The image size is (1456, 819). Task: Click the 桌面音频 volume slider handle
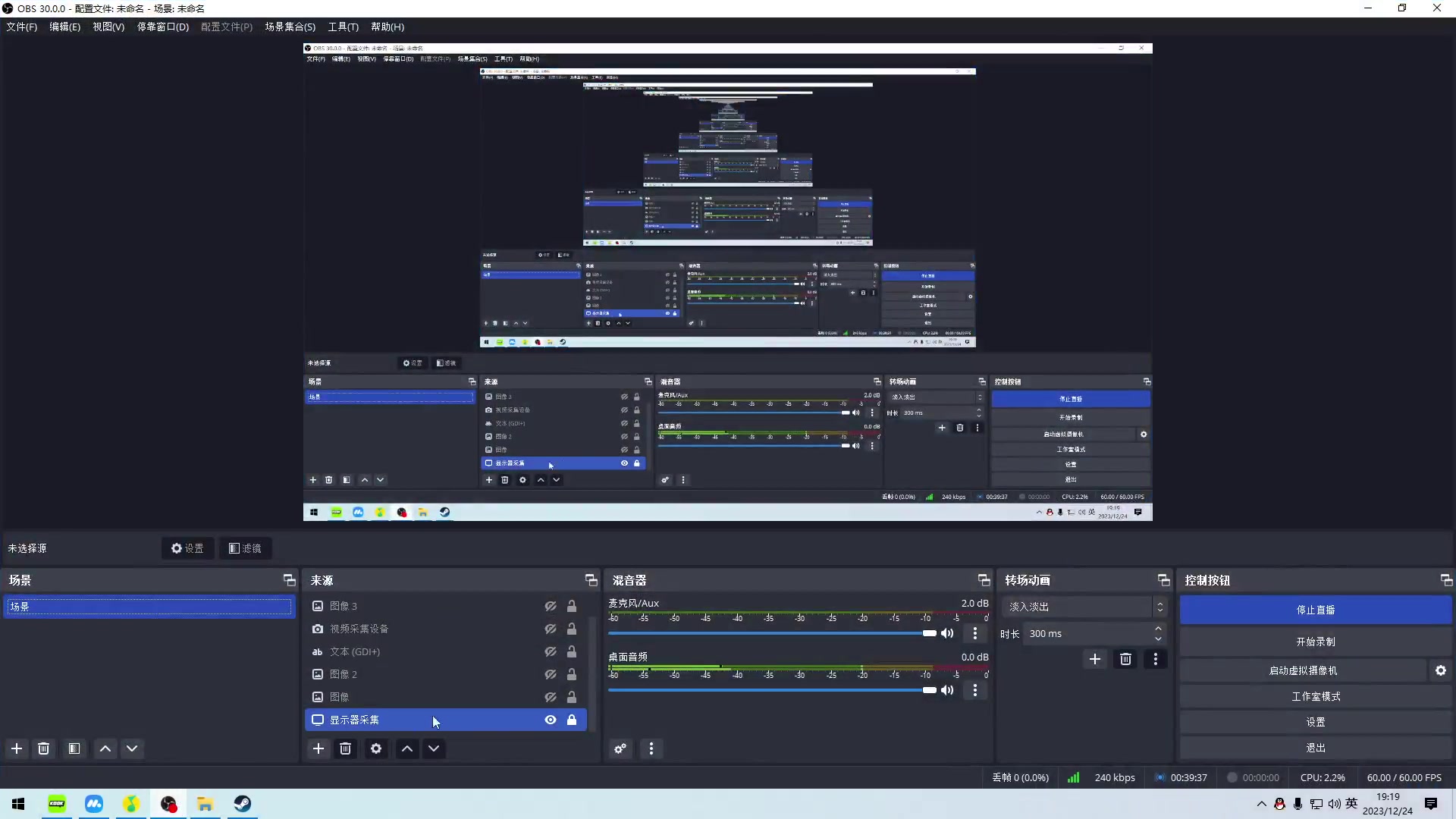coord(929,690)
